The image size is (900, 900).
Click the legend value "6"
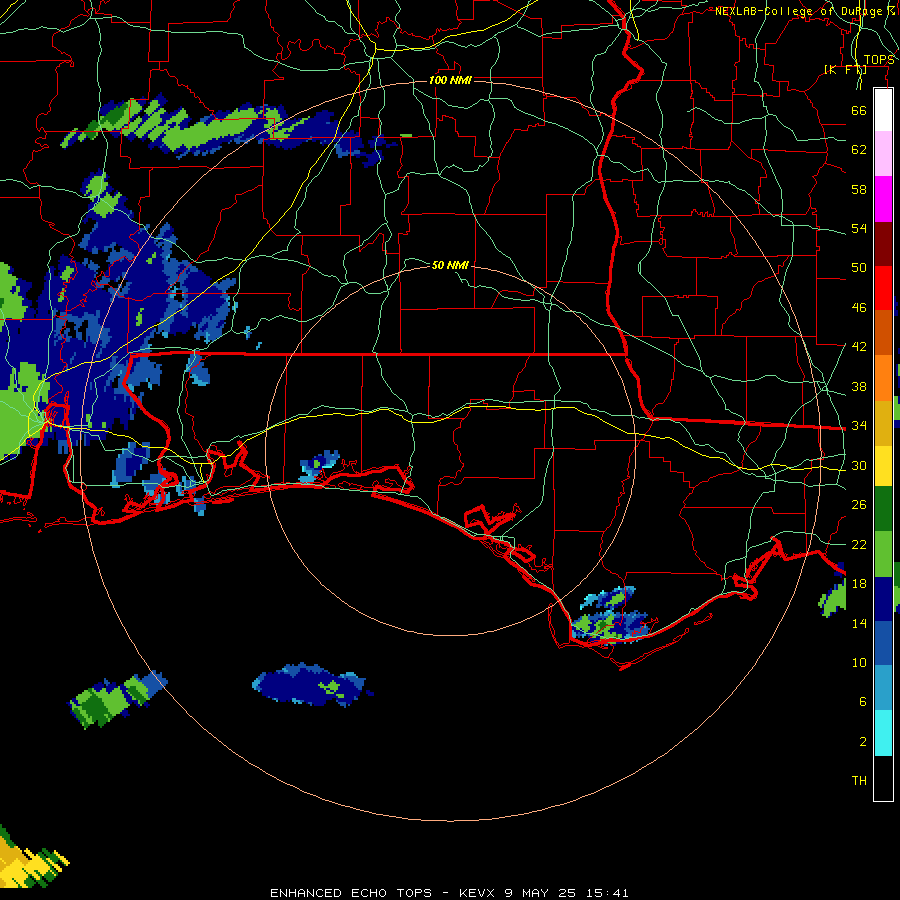[x=863, y=702]
